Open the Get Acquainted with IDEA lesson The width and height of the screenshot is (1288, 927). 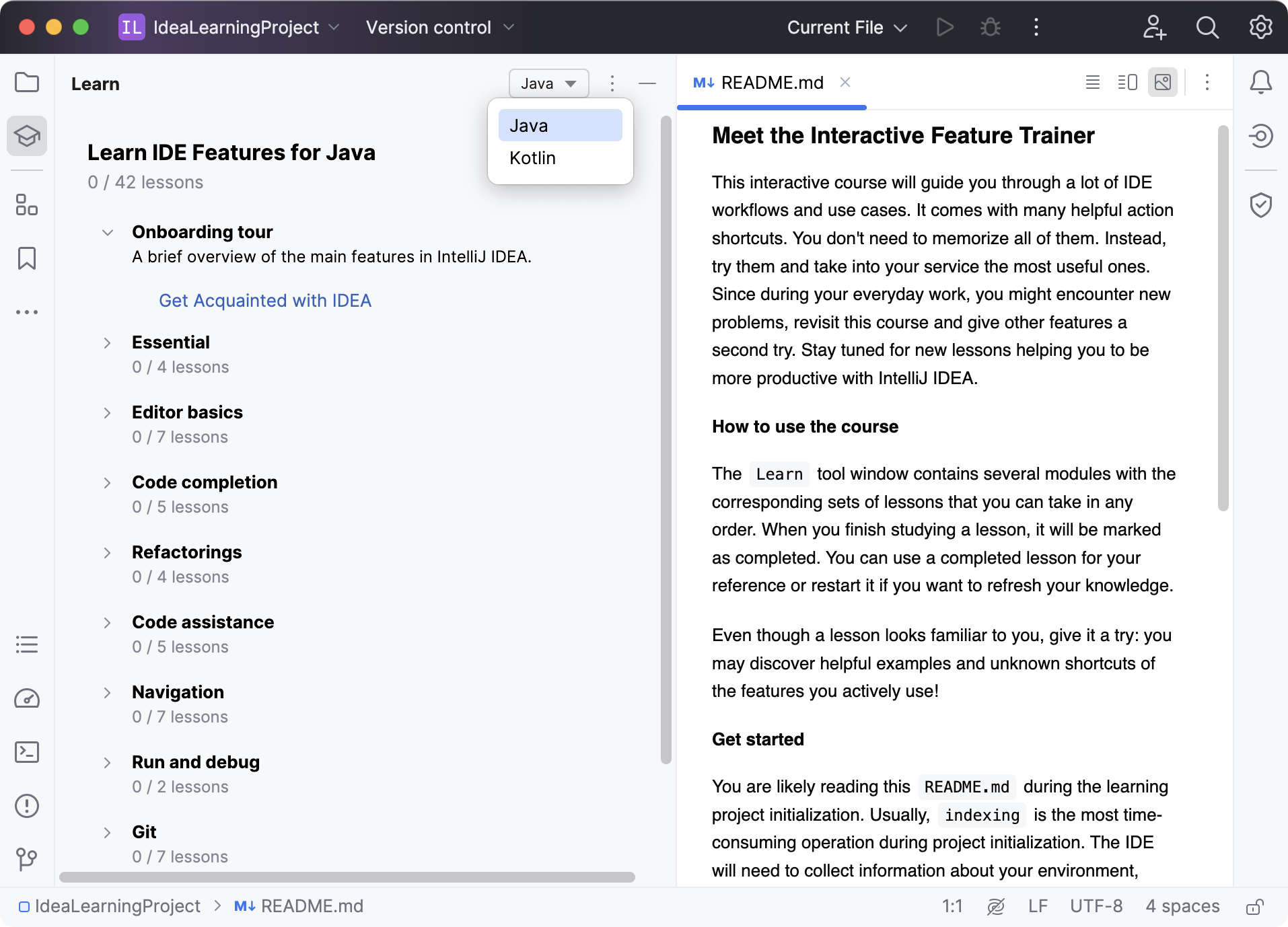tap(265, 301)
